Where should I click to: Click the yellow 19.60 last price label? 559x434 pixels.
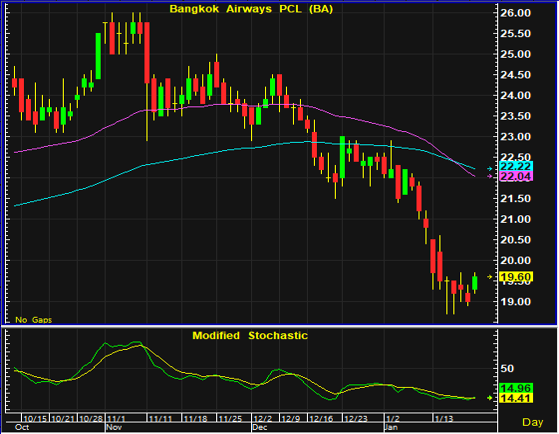[516, 277]
